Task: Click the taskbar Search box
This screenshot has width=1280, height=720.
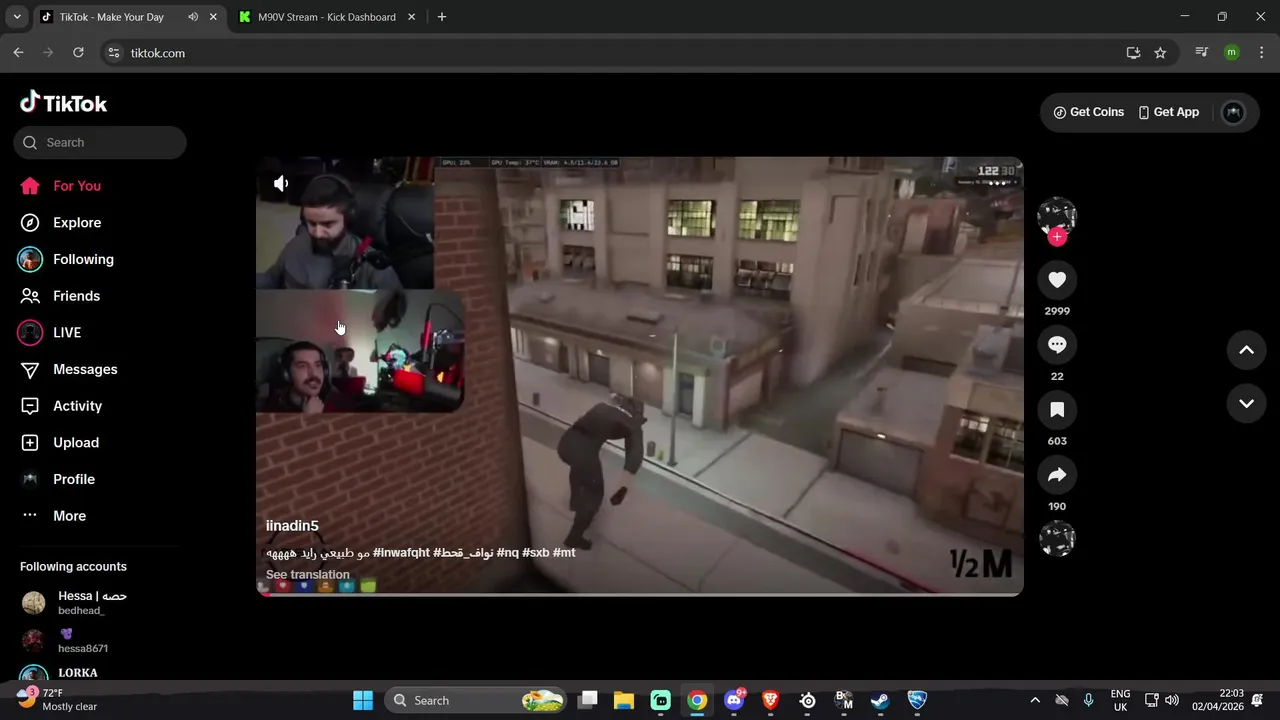Action: coord(475,700)
